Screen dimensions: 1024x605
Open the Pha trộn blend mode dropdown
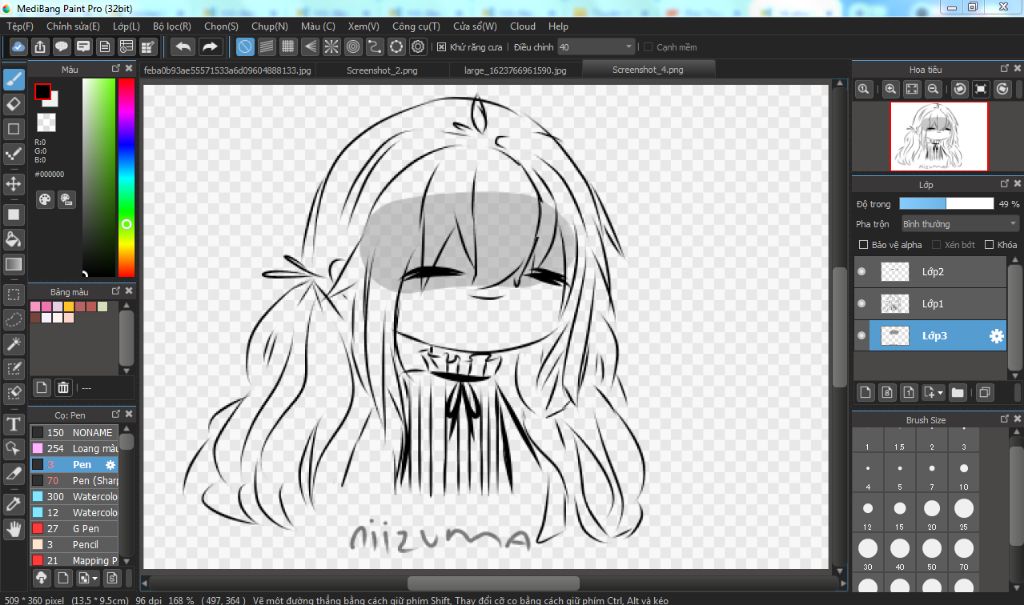(x=959, y=224)
